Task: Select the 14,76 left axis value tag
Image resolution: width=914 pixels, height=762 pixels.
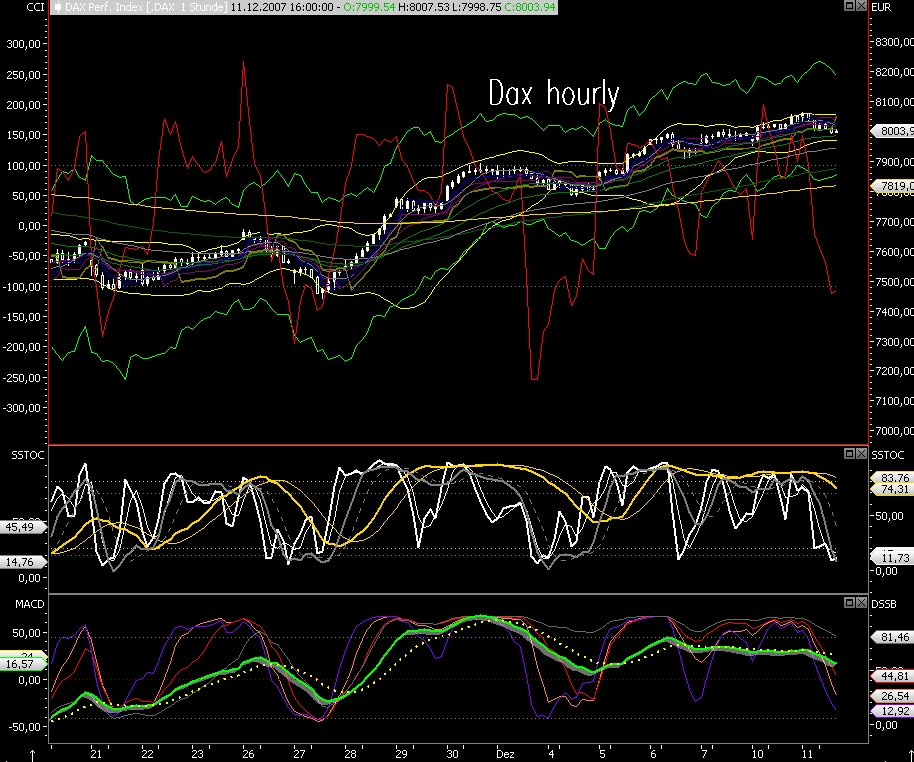Action: 23,562
